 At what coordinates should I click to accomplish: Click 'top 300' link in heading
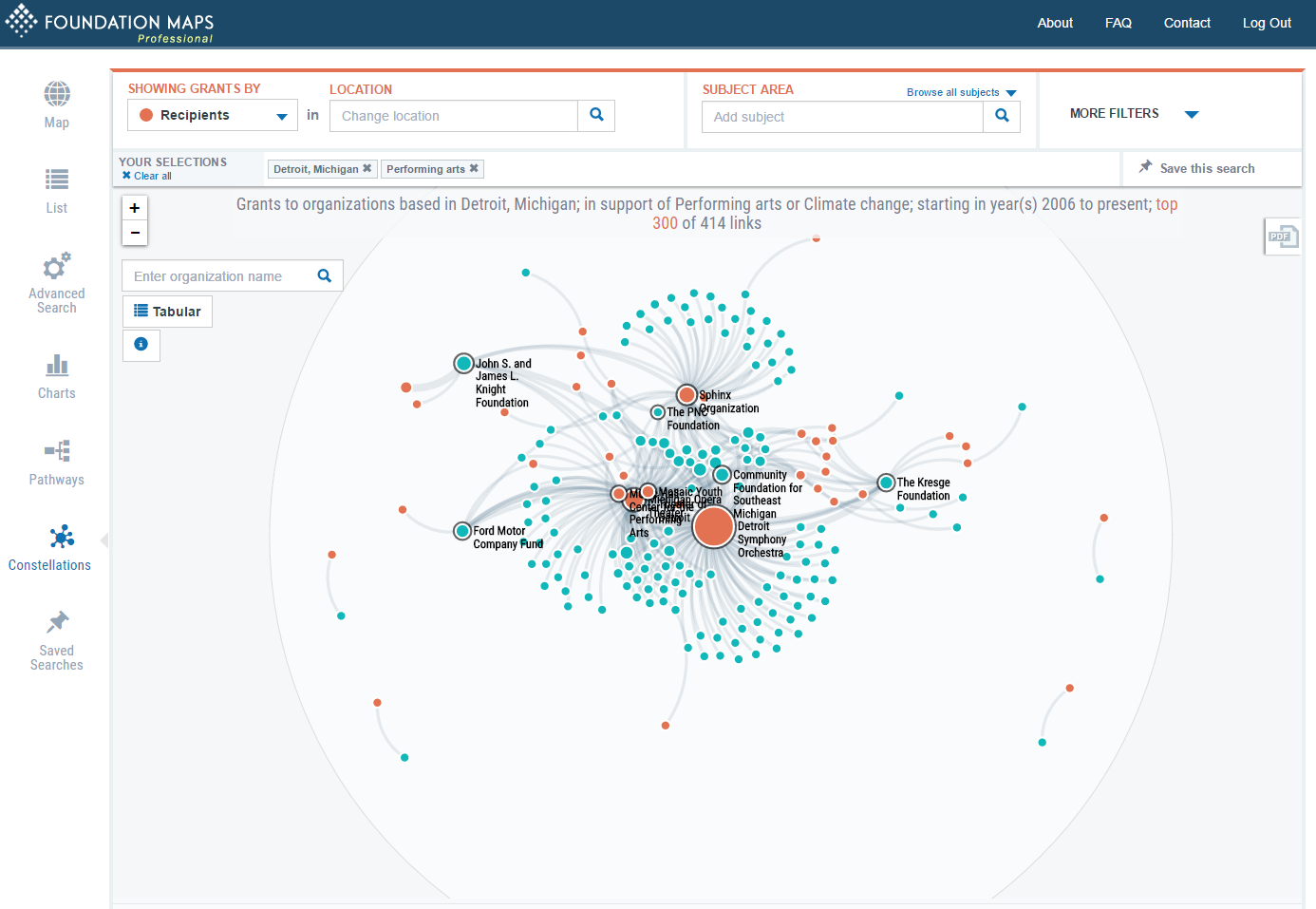coord(915,214)
